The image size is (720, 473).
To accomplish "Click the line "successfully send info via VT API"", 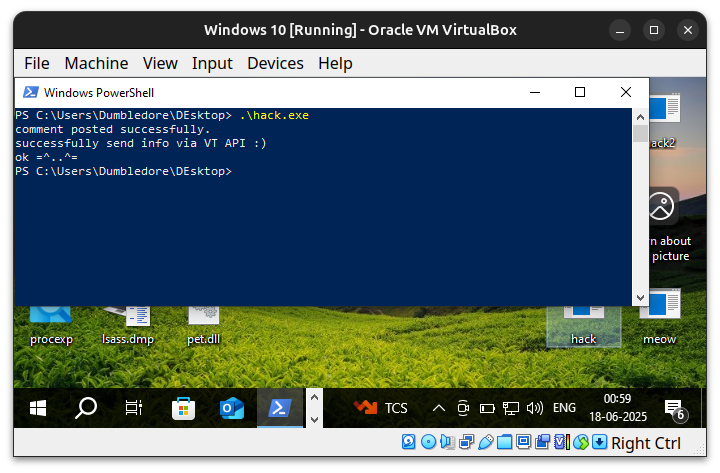I will [141, 143].
